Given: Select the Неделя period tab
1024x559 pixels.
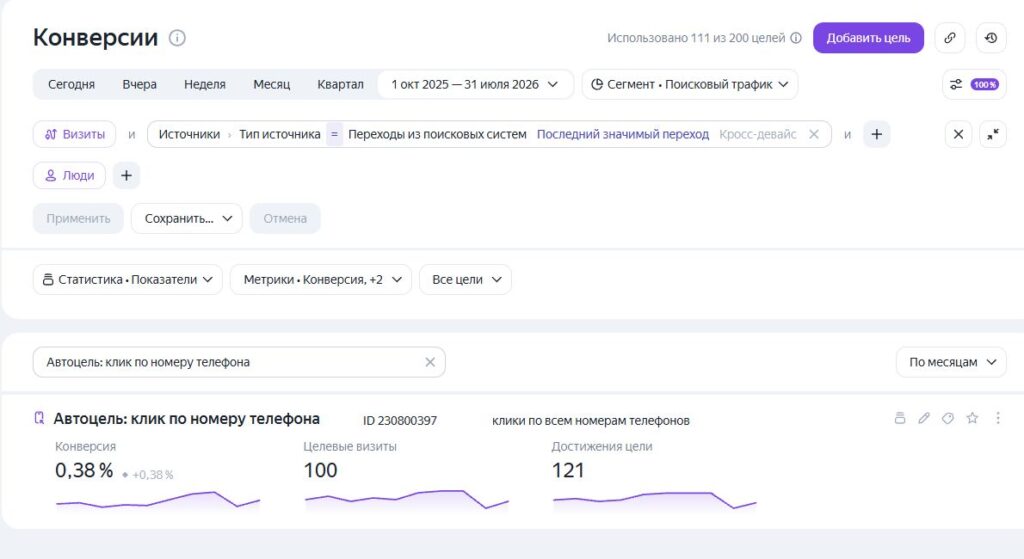Looking at the screenshot, I should tap(204, 84).
